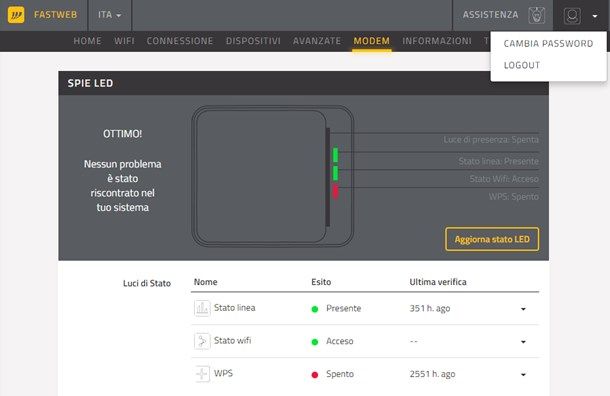Image resolution: width=610 pixels, height=396 pixels.
Task: Expand the Stato wifi row details
Action: click(x=523, y=342)
